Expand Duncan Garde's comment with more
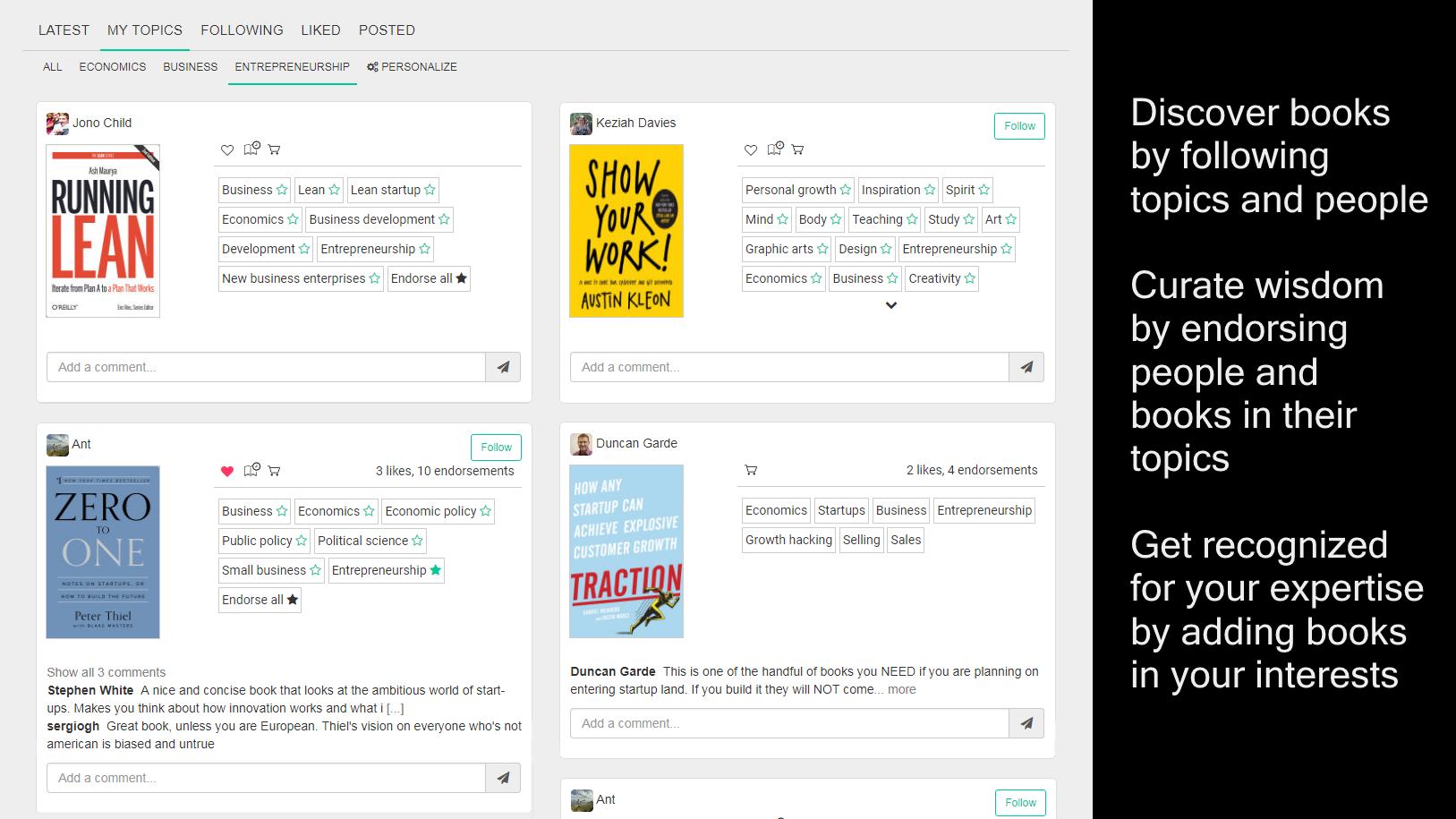1456x819 pixels. pyautogui.click(x=902, y=689)
